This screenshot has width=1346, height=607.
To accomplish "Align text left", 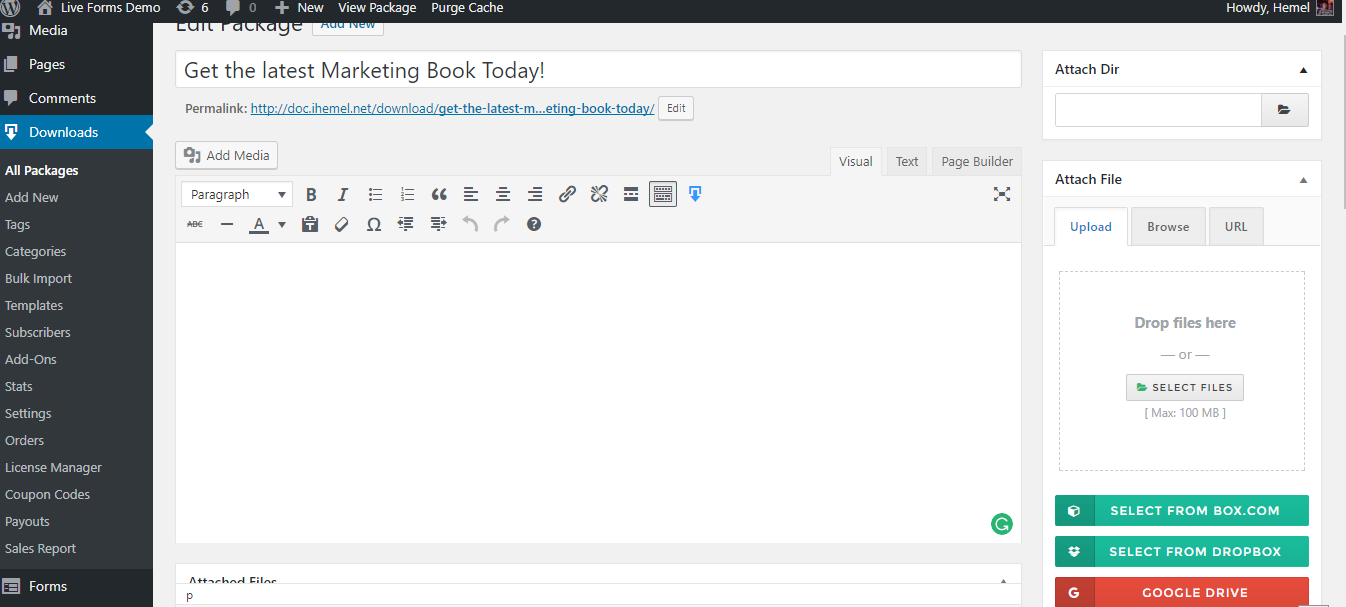I will (471, 194).
